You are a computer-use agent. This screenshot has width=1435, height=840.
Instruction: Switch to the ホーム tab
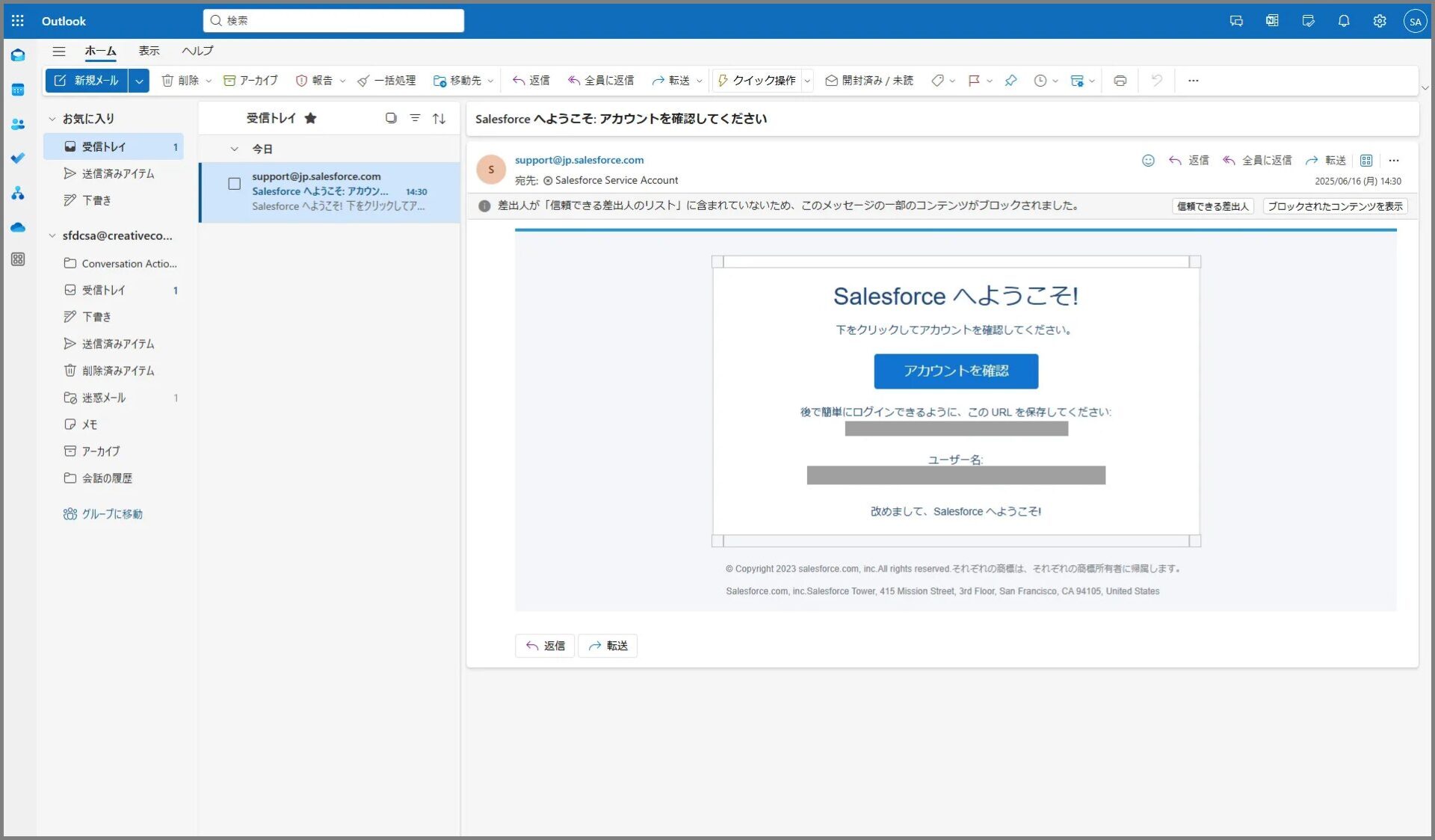(x=100, y=51)
